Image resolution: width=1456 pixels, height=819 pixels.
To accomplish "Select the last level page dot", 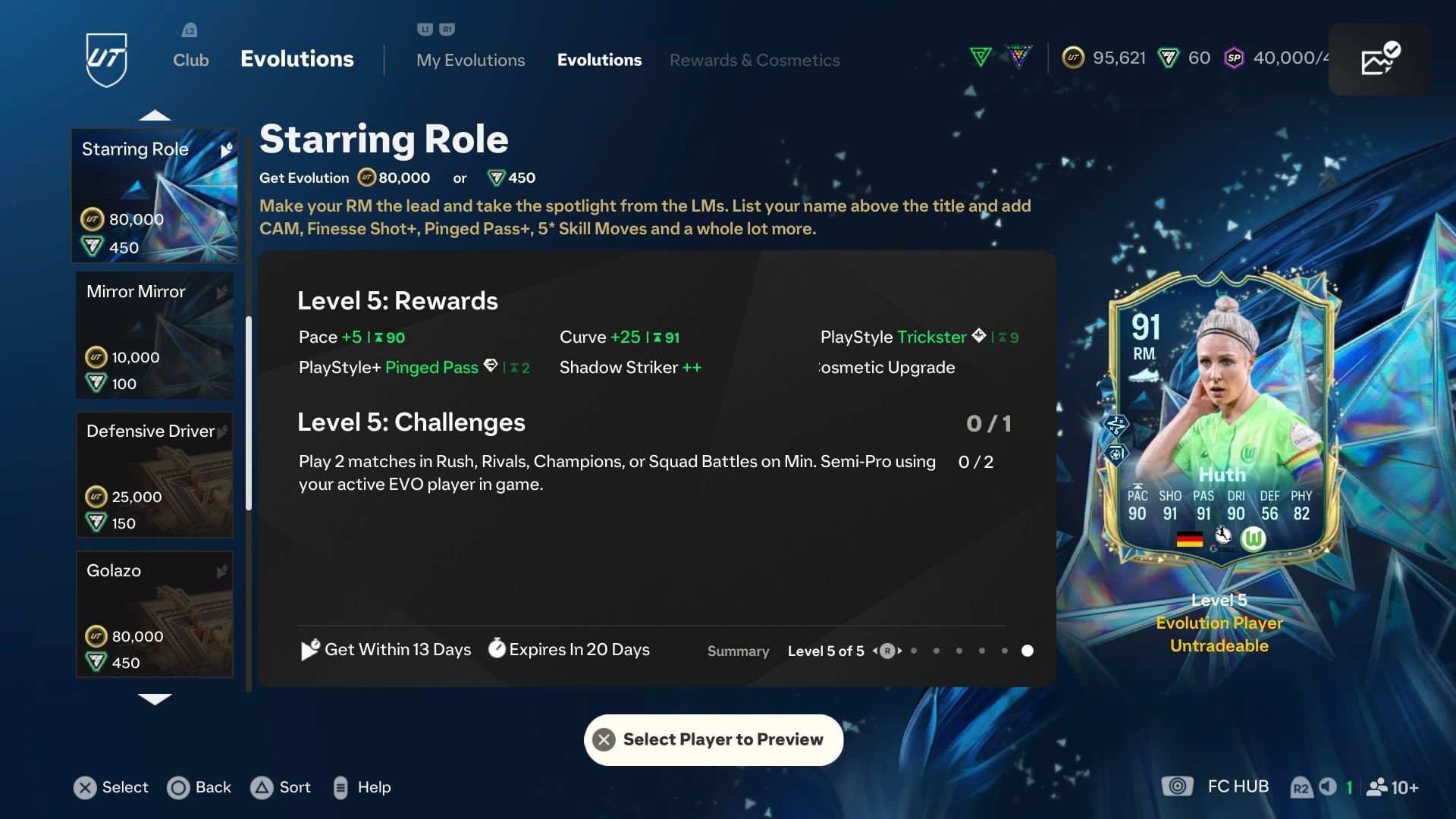I will pos(1028,651).
